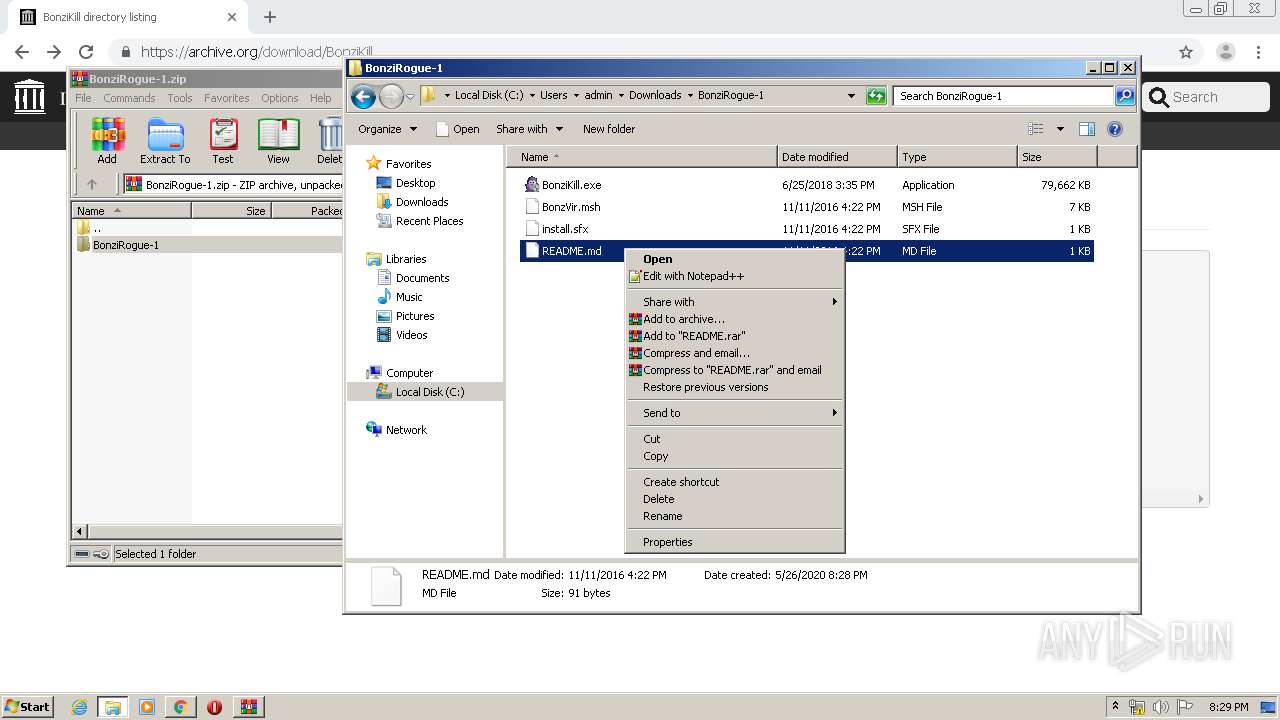Sort by Size column header in Explorer
Image resolution: width=1280 pixels, height=720 pixels.
click(1057, 157)
